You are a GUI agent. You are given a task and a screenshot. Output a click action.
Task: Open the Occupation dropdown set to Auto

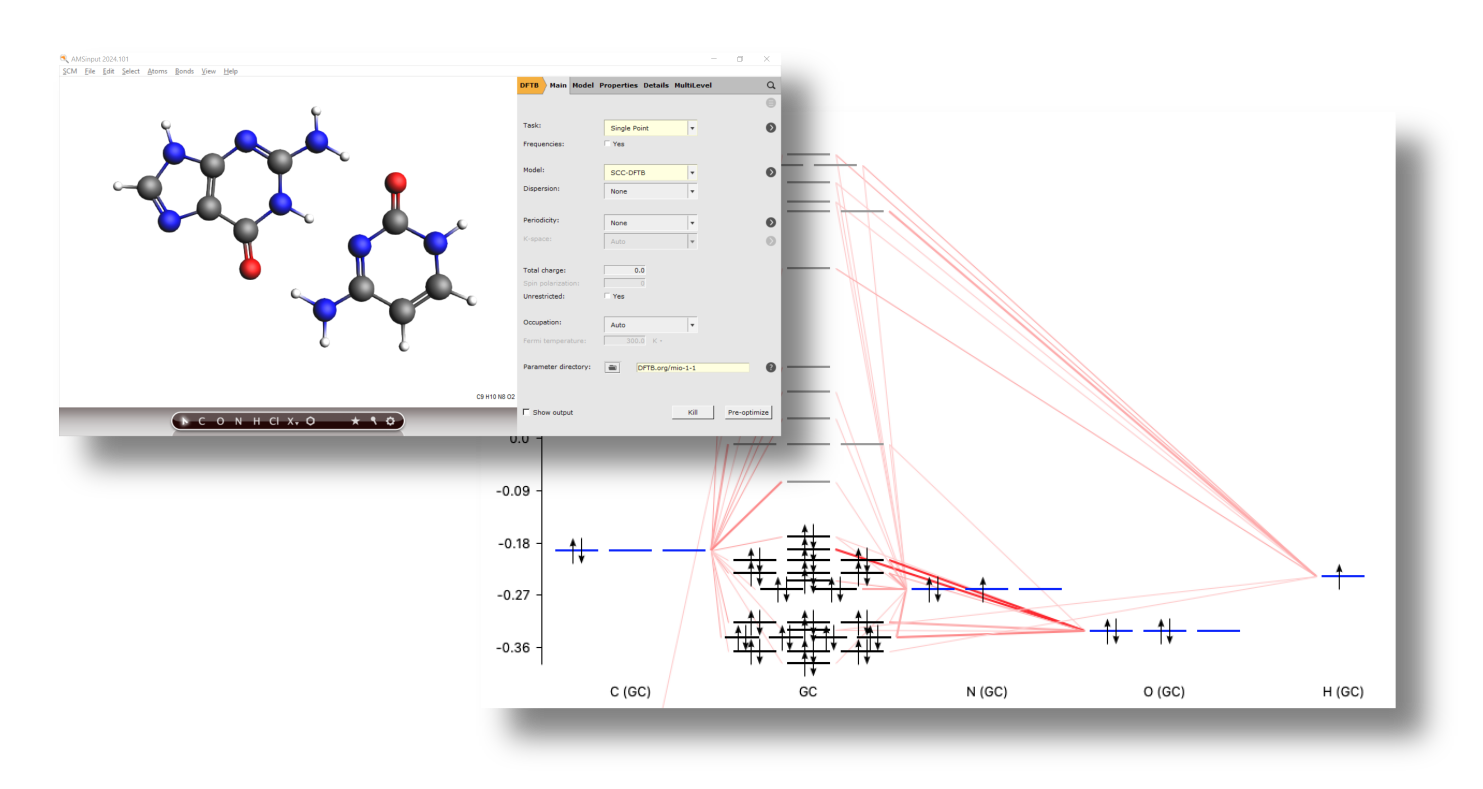(x=651, y=325)
